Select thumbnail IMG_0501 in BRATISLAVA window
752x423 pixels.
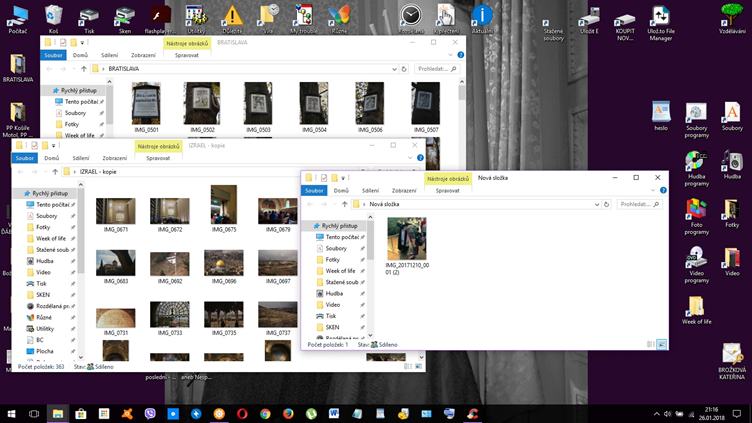(146, 107)
